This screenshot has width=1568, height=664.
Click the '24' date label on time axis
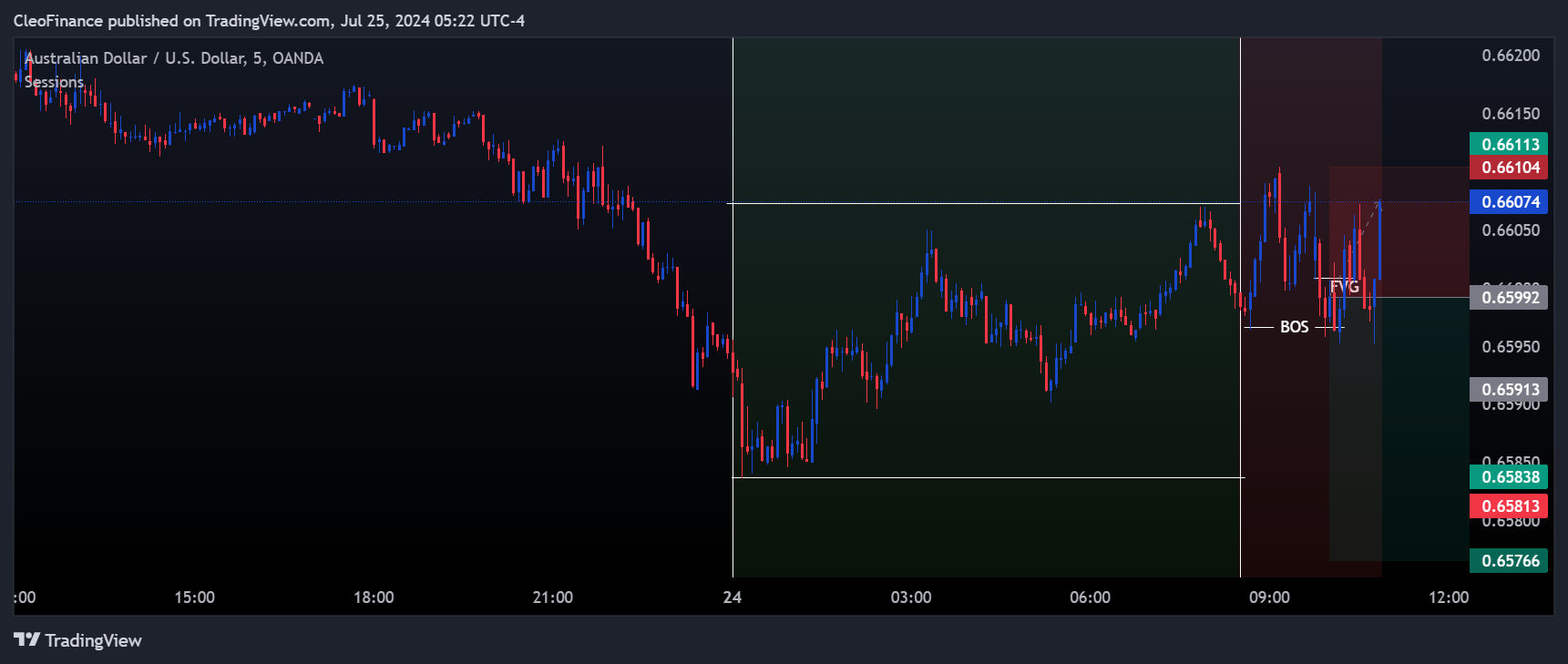tap(732, 598)
